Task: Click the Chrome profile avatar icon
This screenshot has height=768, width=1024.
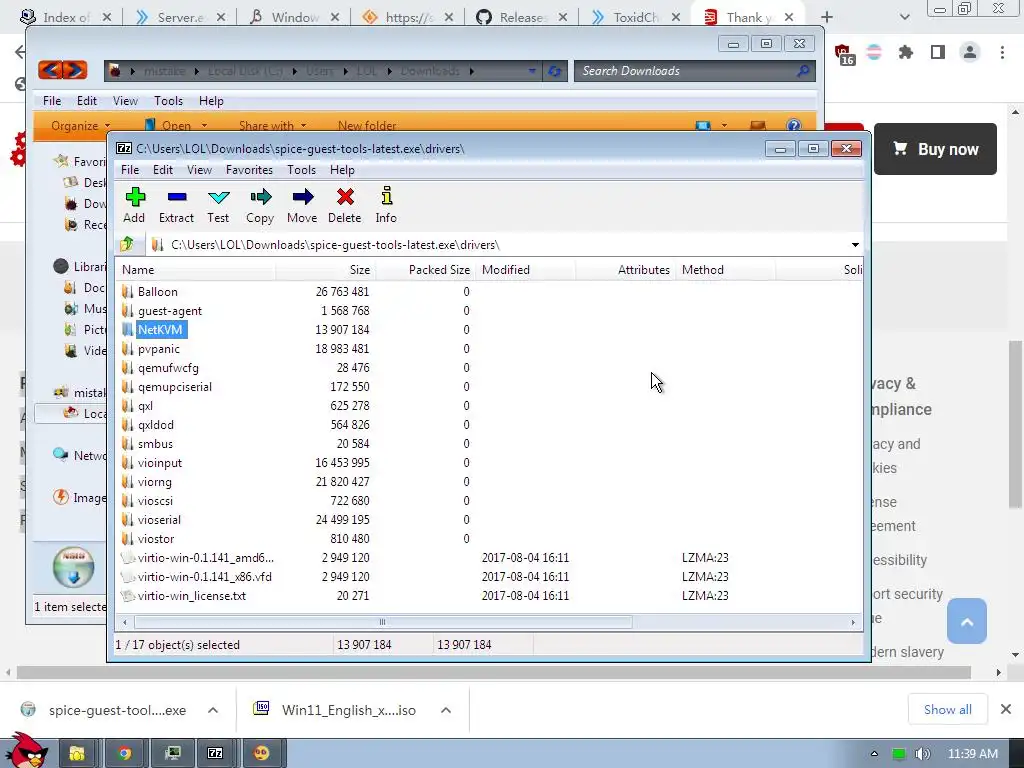Action: pyautogui.click(x=970, y=52)
